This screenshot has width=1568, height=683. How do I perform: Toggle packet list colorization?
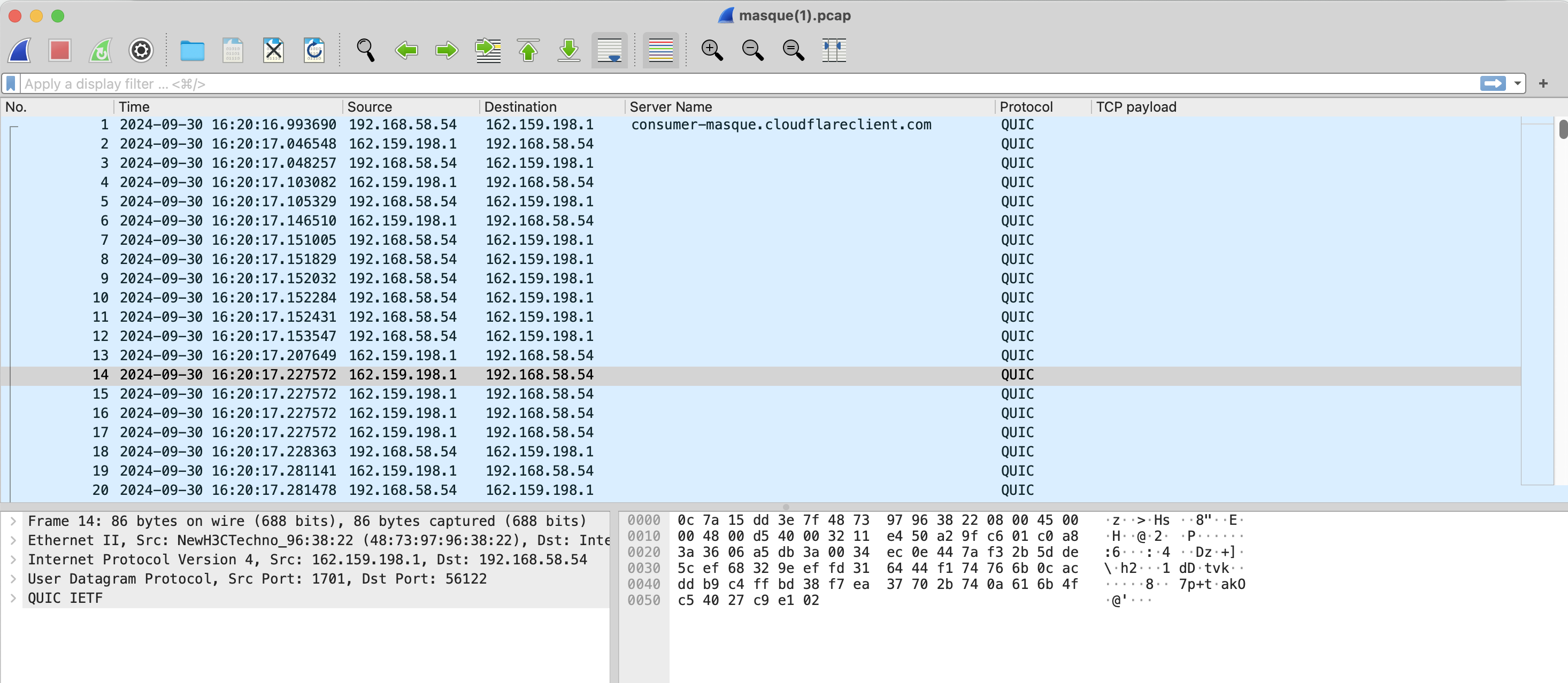pos(660,50)
